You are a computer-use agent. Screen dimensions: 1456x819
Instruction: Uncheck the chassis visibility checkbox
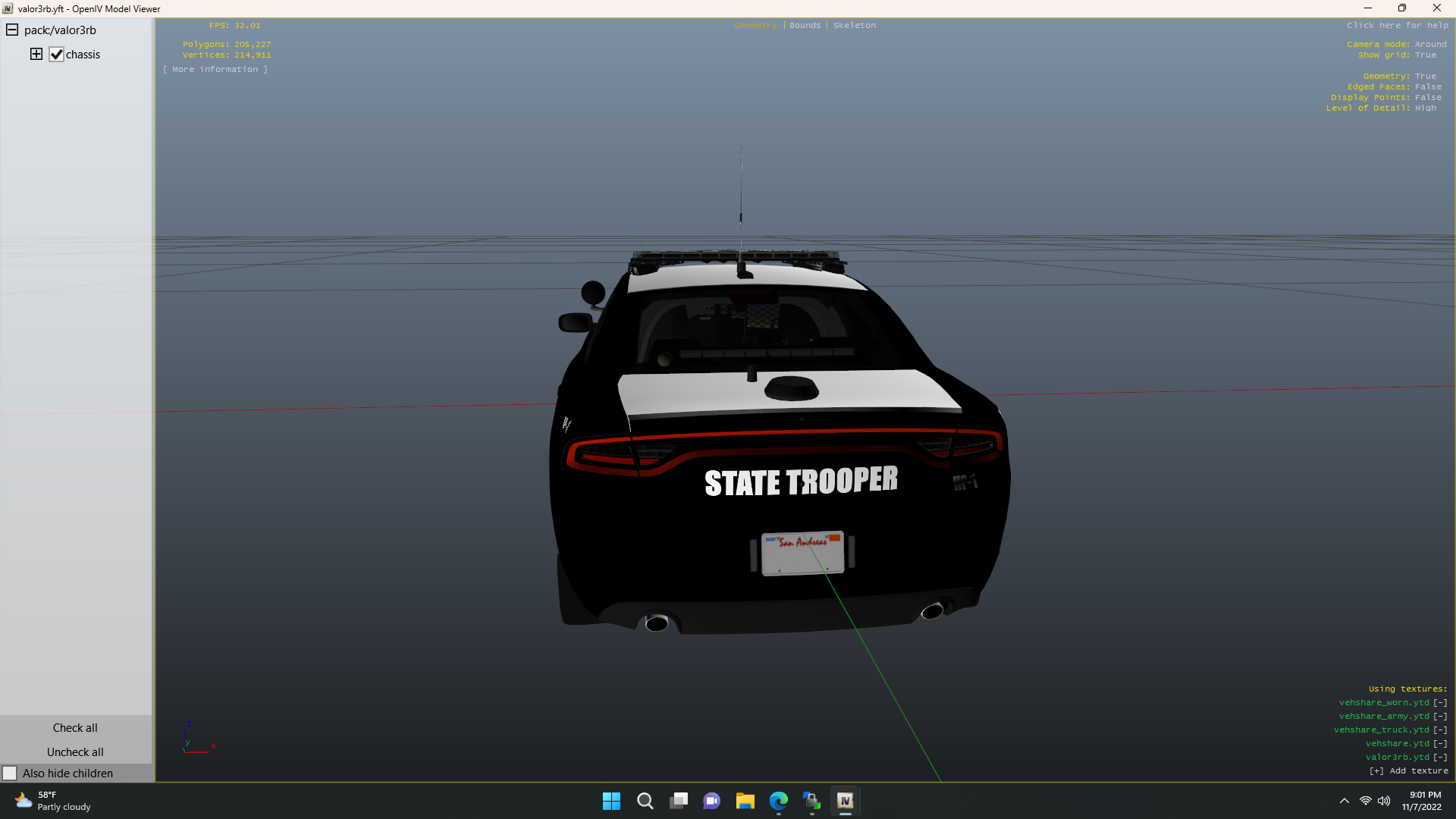tap(56, 55)
